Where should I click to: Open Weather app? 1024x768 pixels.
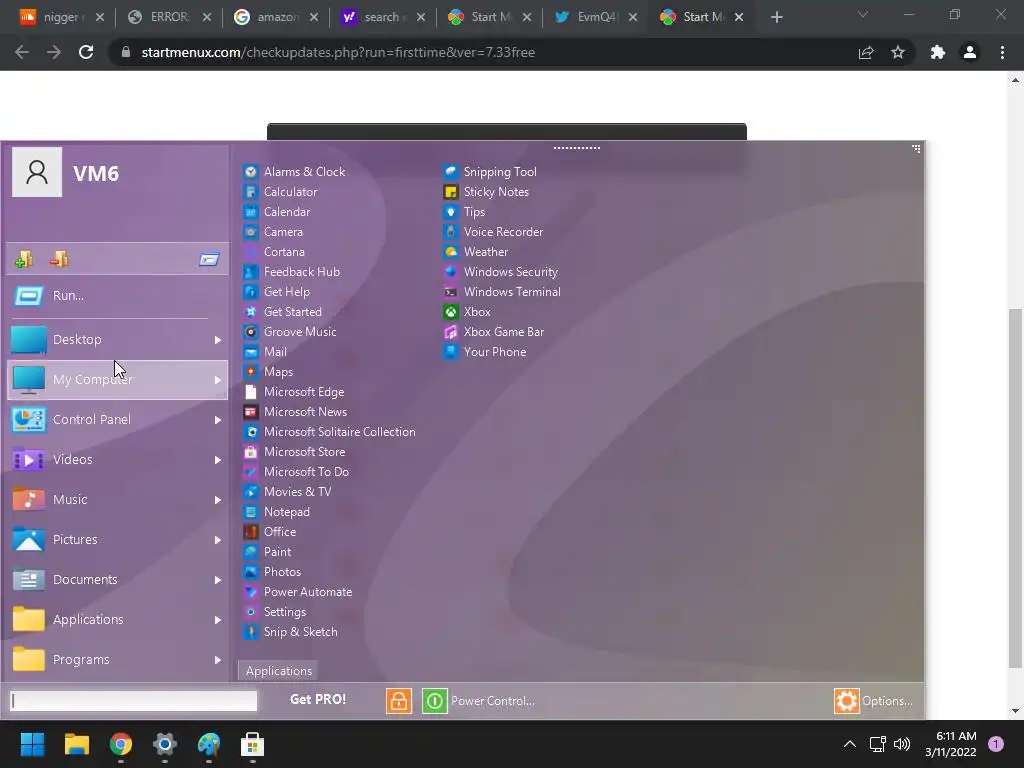[476, 251]
